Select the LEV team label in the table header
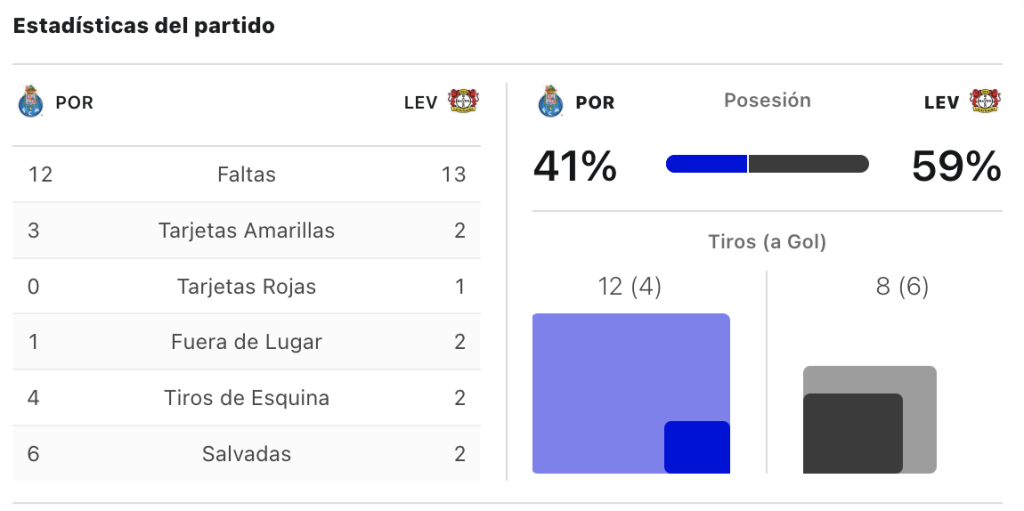 [421, 103]
